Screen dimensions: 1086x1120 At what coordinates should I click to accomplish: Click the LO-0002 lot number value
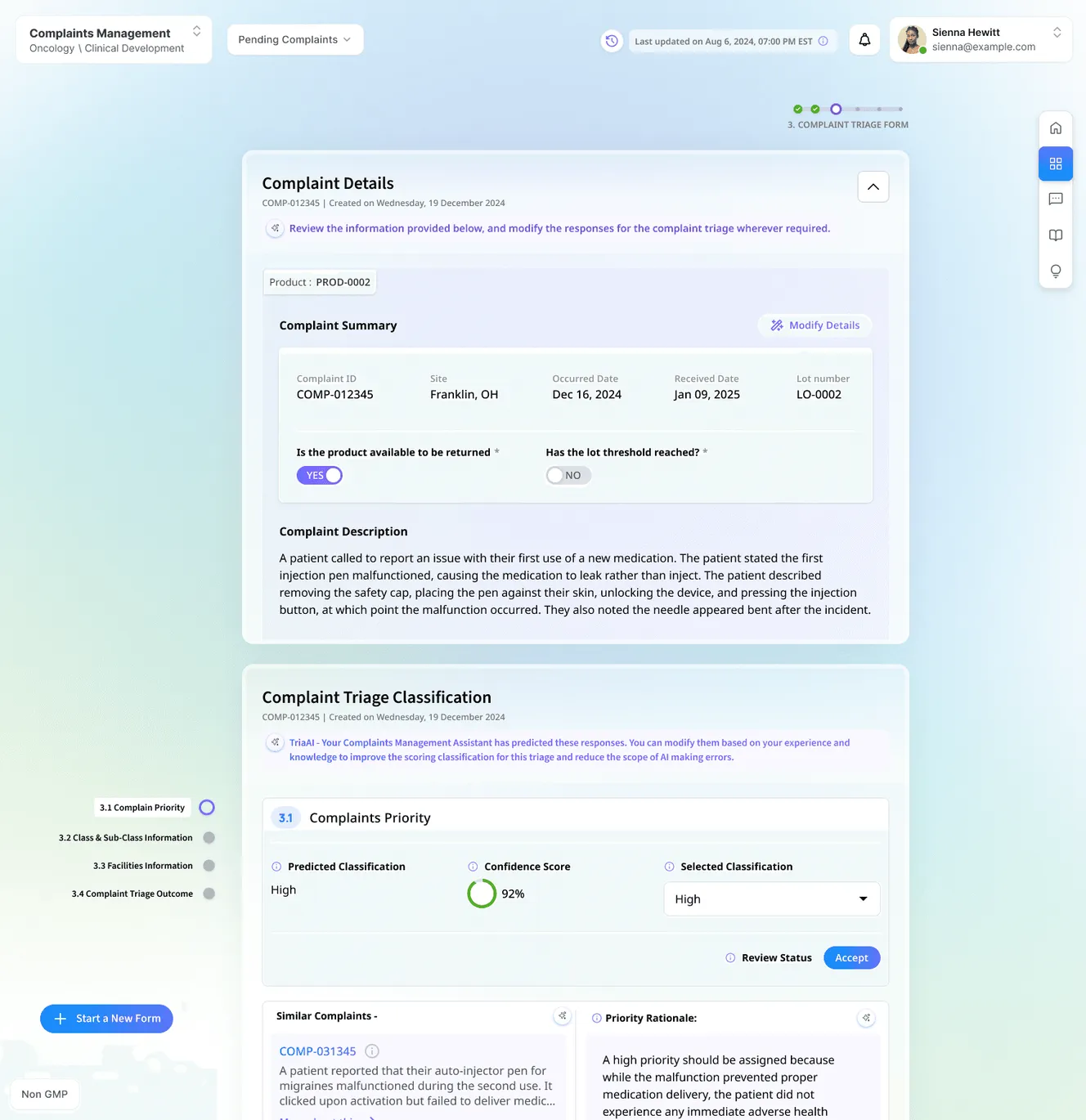tap(819, 395)
